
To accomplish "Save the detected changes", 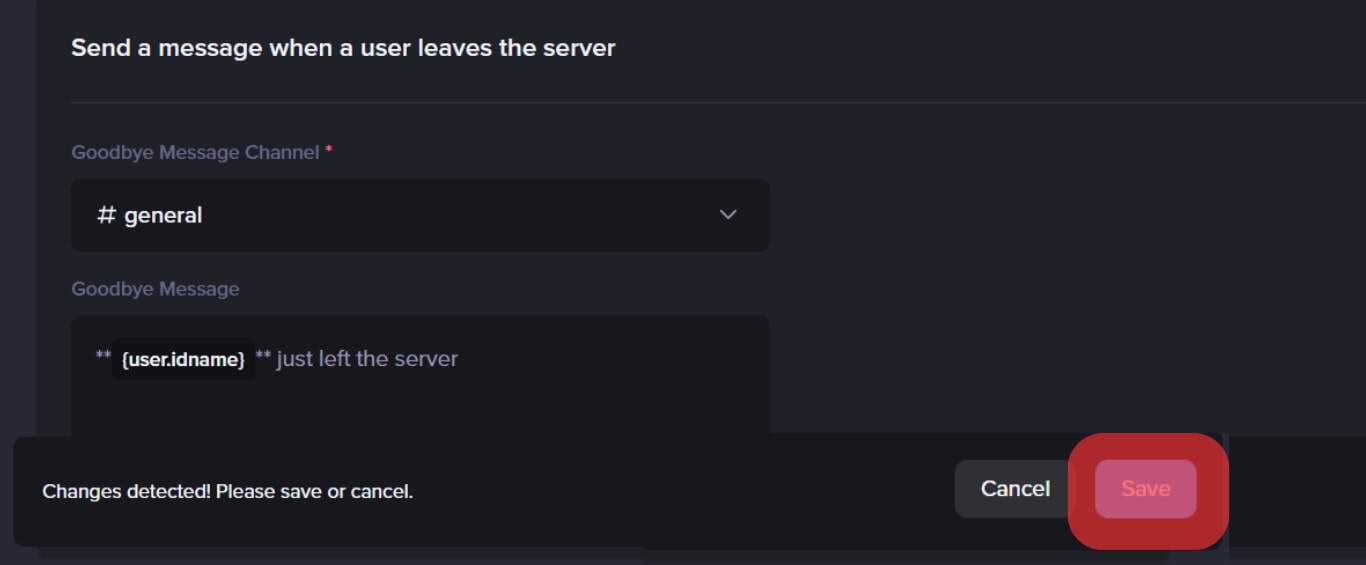I will coord(1146,489).
